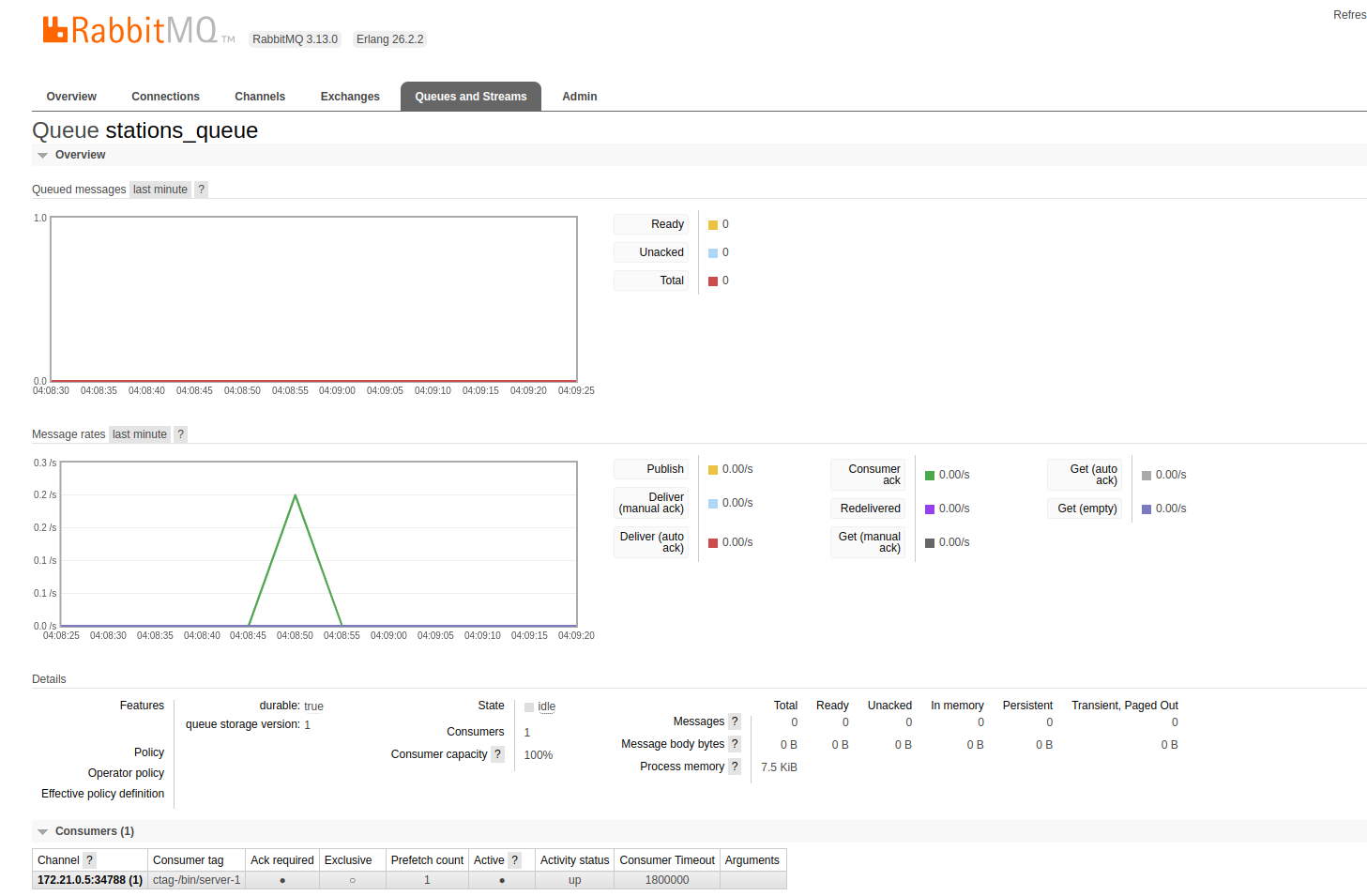The height and width of the screenshot is (896, 1367).
Task: Open help for Active column
Action: (x=514, y=860)
